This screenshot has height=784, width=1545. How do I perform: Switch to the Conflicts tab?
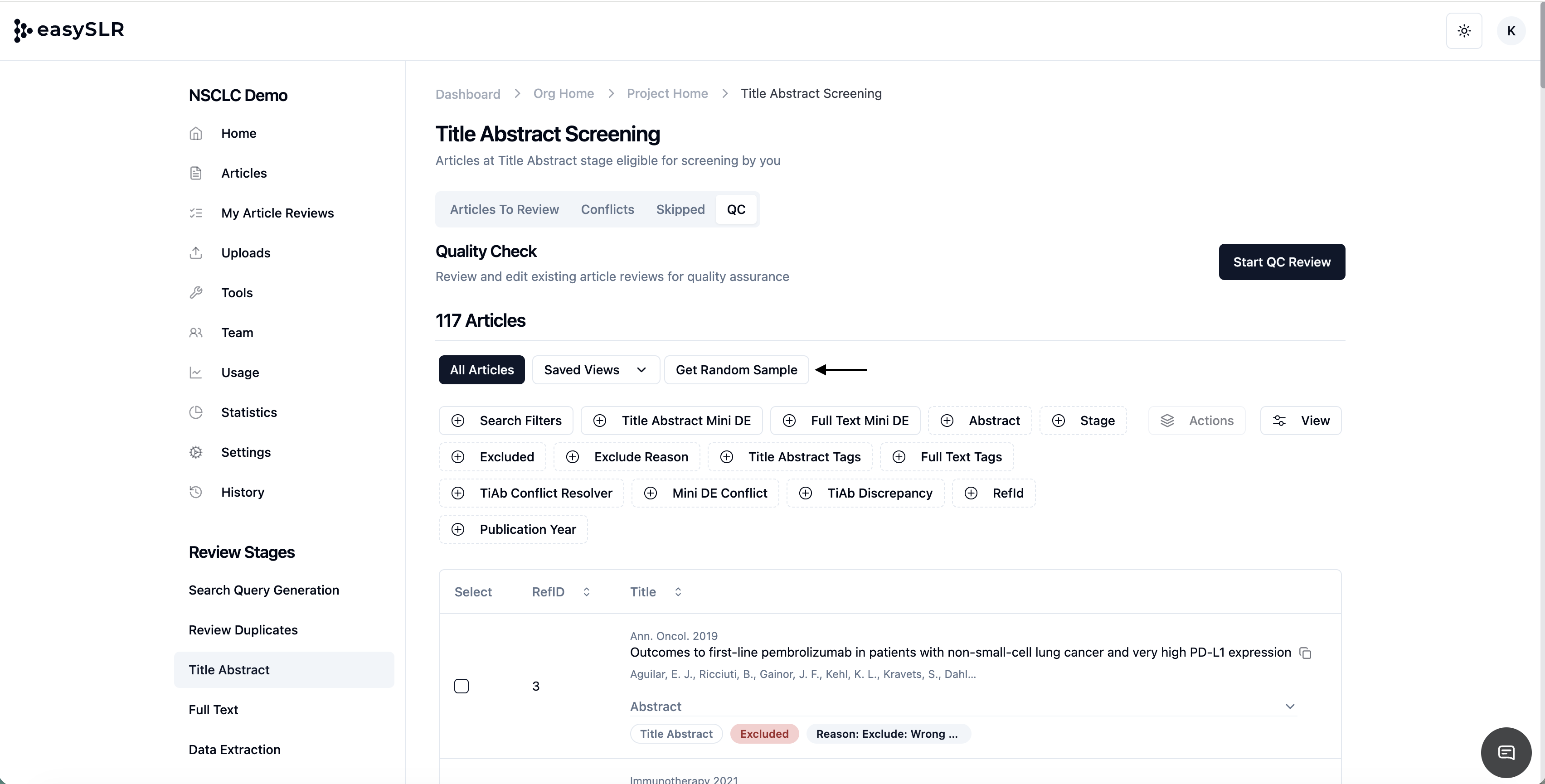click(x=607, y=209)
